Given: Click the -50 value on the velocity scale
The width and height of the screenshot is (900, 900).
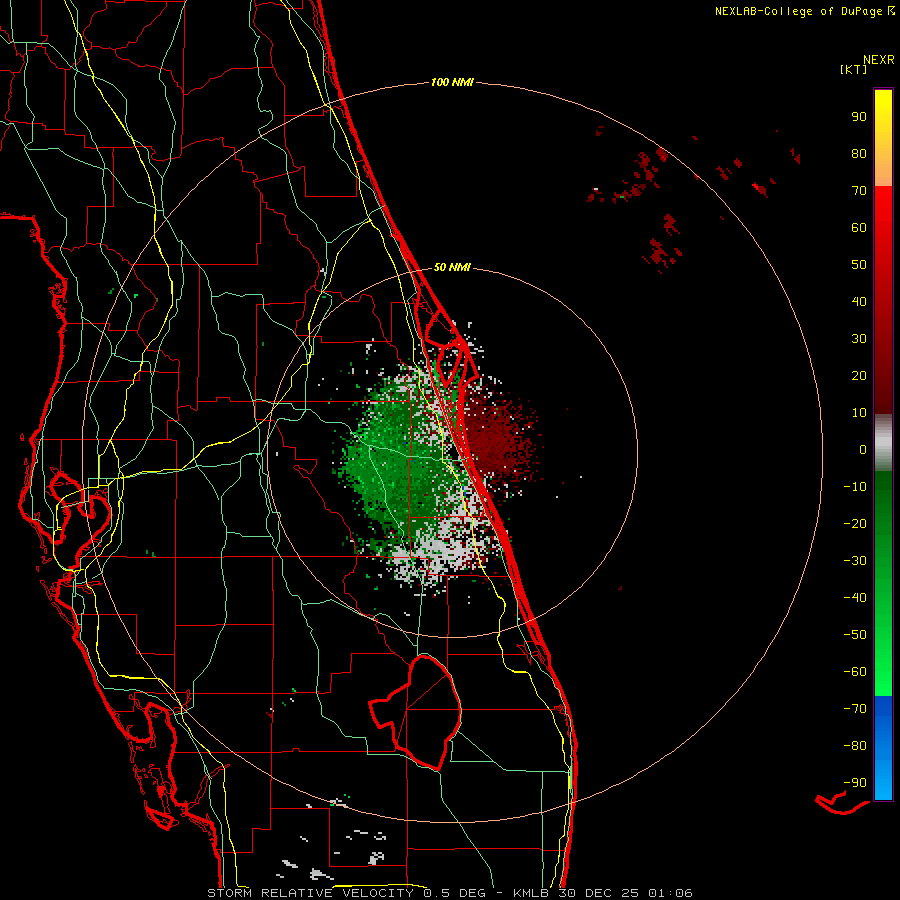Looking at the screenshot, I should tap(855, 635).
